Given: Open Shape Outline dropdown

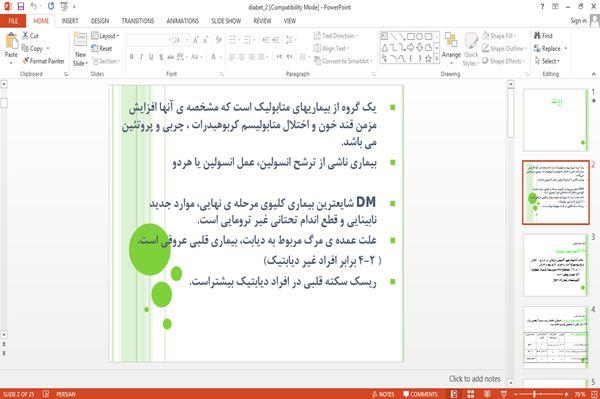Looking at the screenshot, I should 504,48.
